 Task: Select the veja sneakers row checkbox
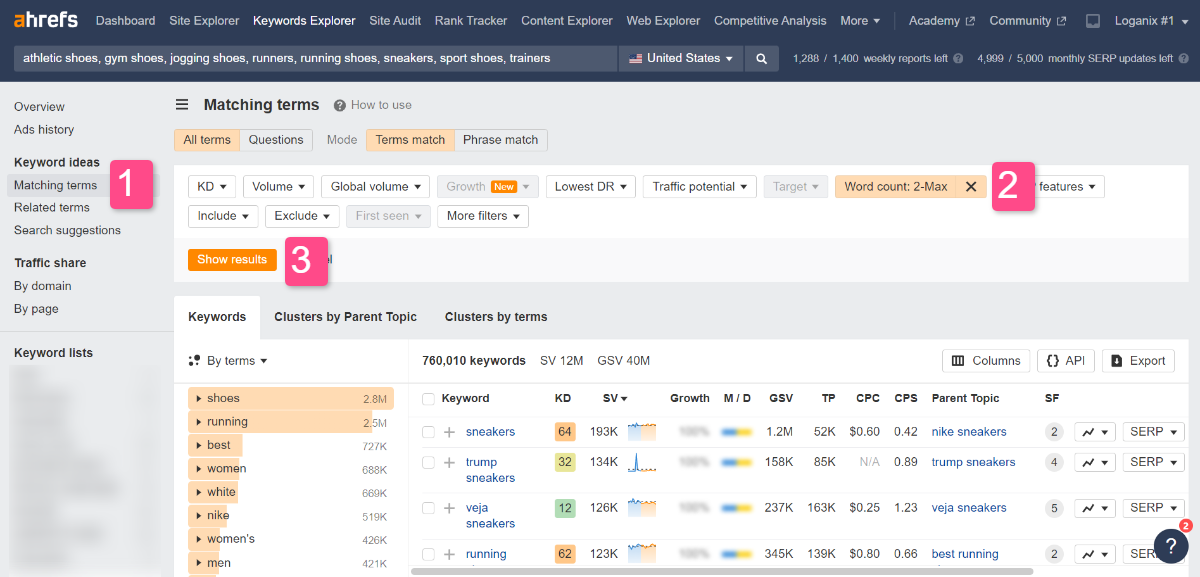coord(428,508)
